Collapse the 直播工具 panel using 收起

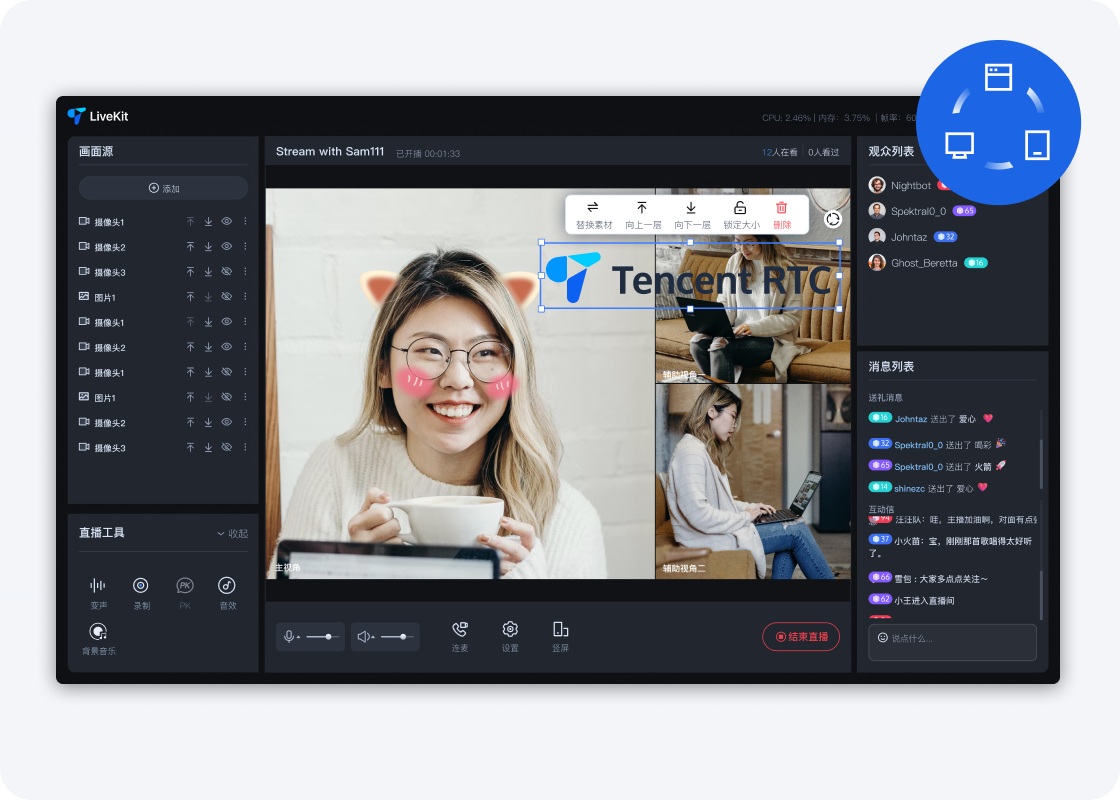[x=232, y=534]
